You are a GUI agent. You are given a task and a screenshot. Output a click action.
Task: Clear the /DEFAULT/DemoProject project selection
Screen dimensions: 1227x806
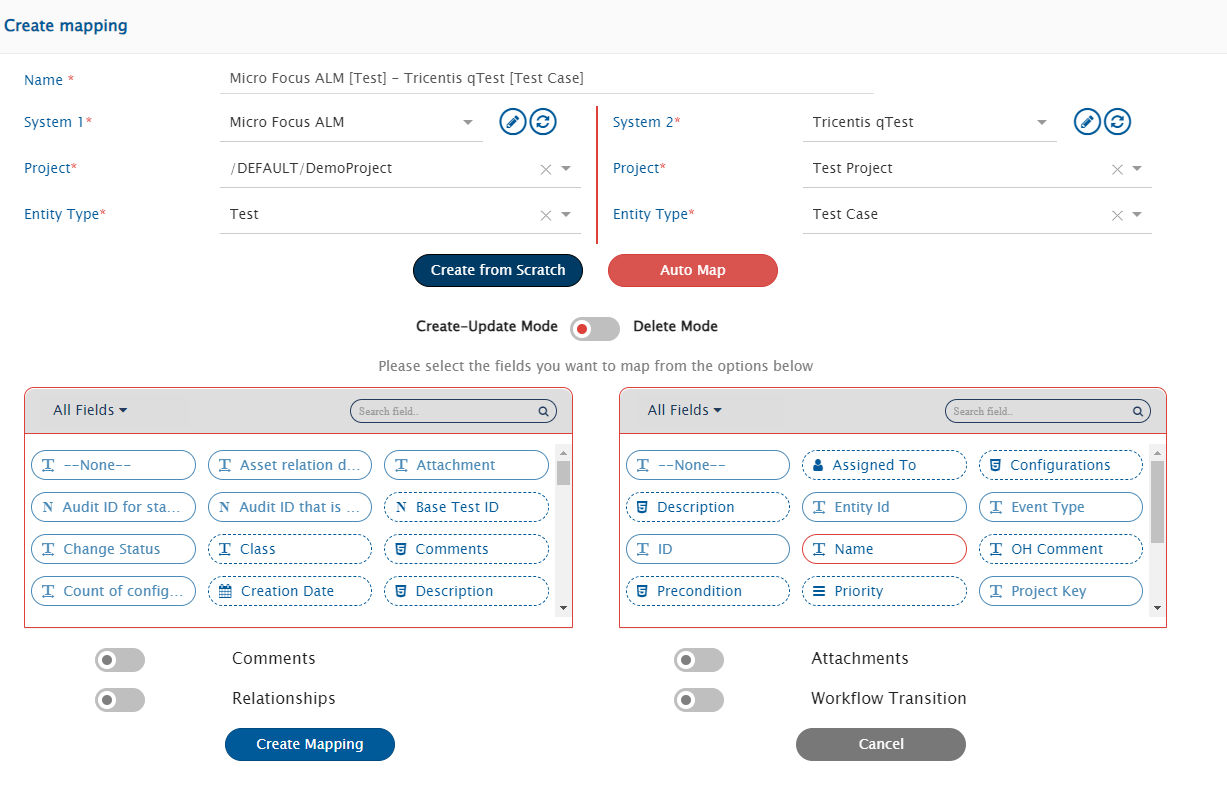(546, 169)
